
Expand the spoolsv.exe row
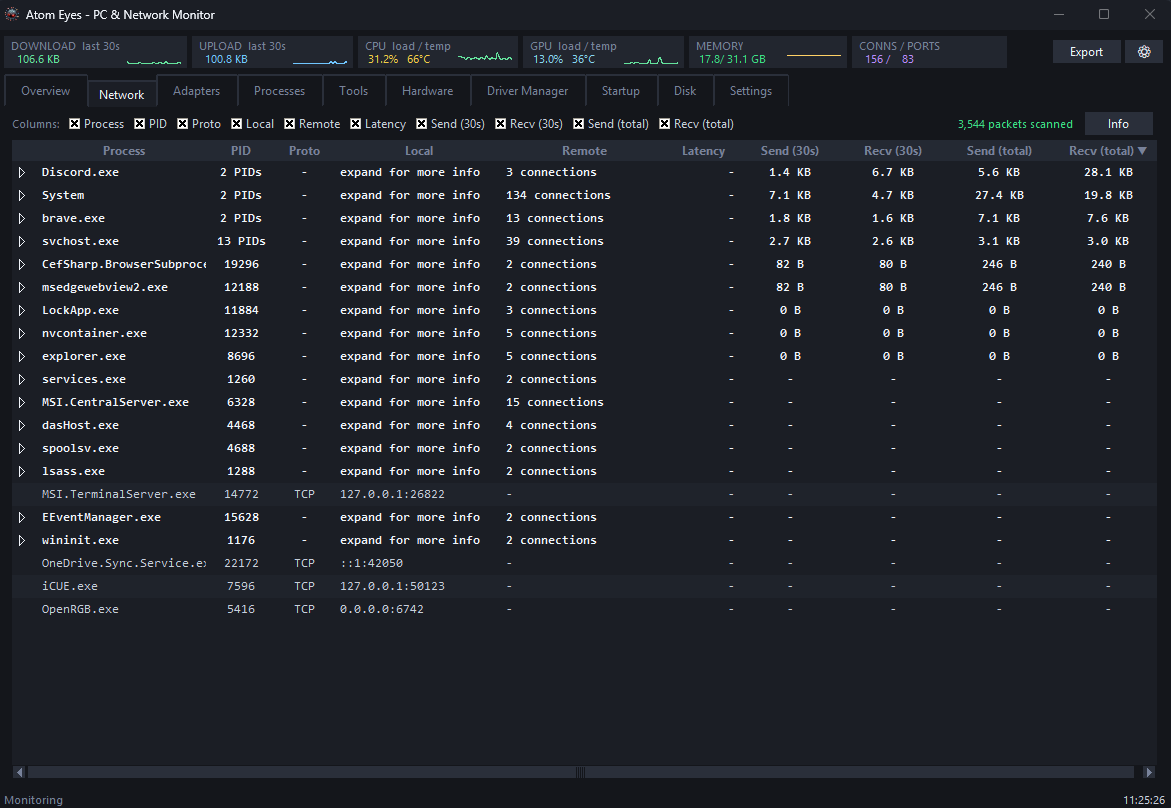22,449
